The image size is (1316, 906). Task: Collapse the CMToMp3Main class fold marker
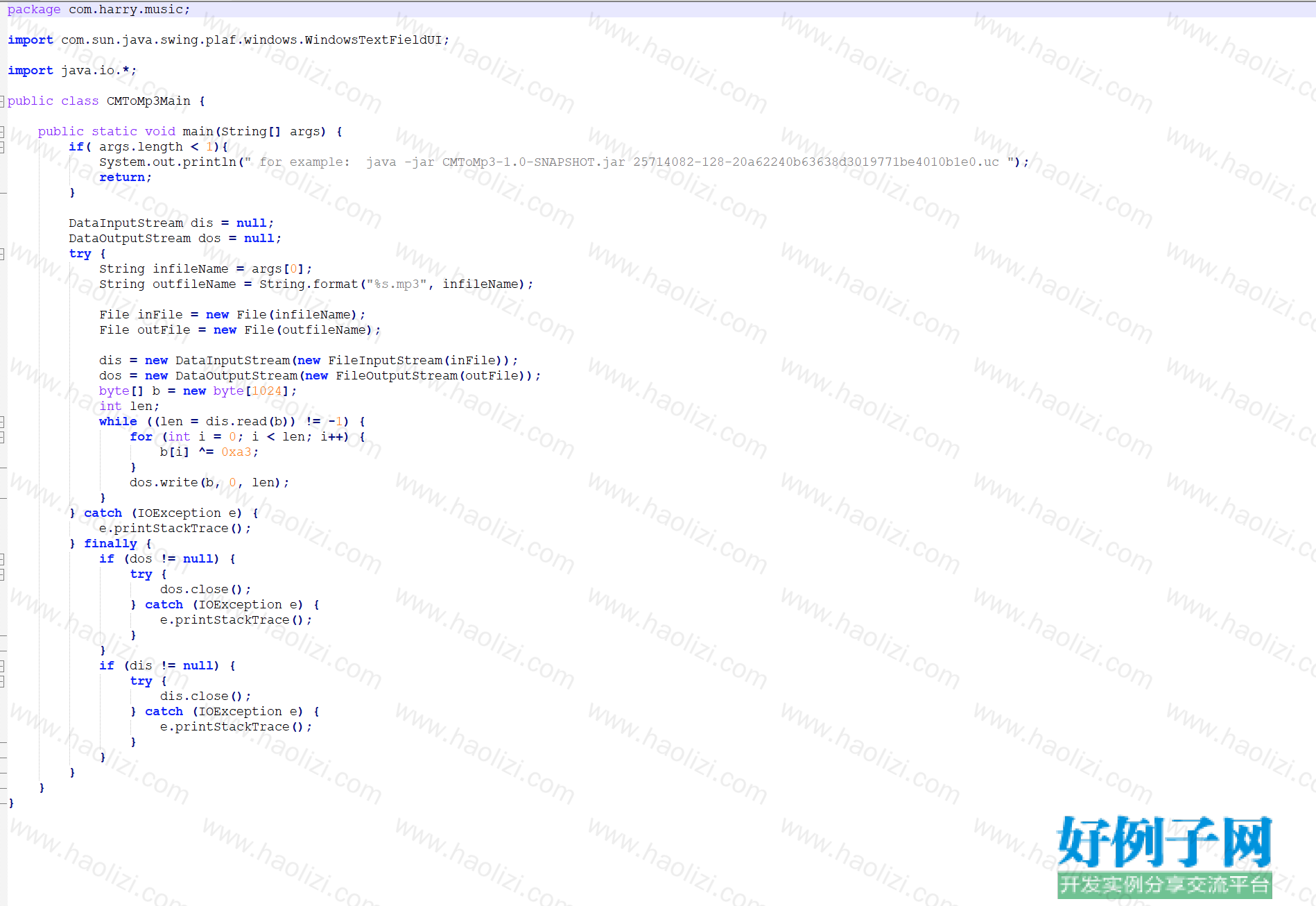click(x=2, y=101)
